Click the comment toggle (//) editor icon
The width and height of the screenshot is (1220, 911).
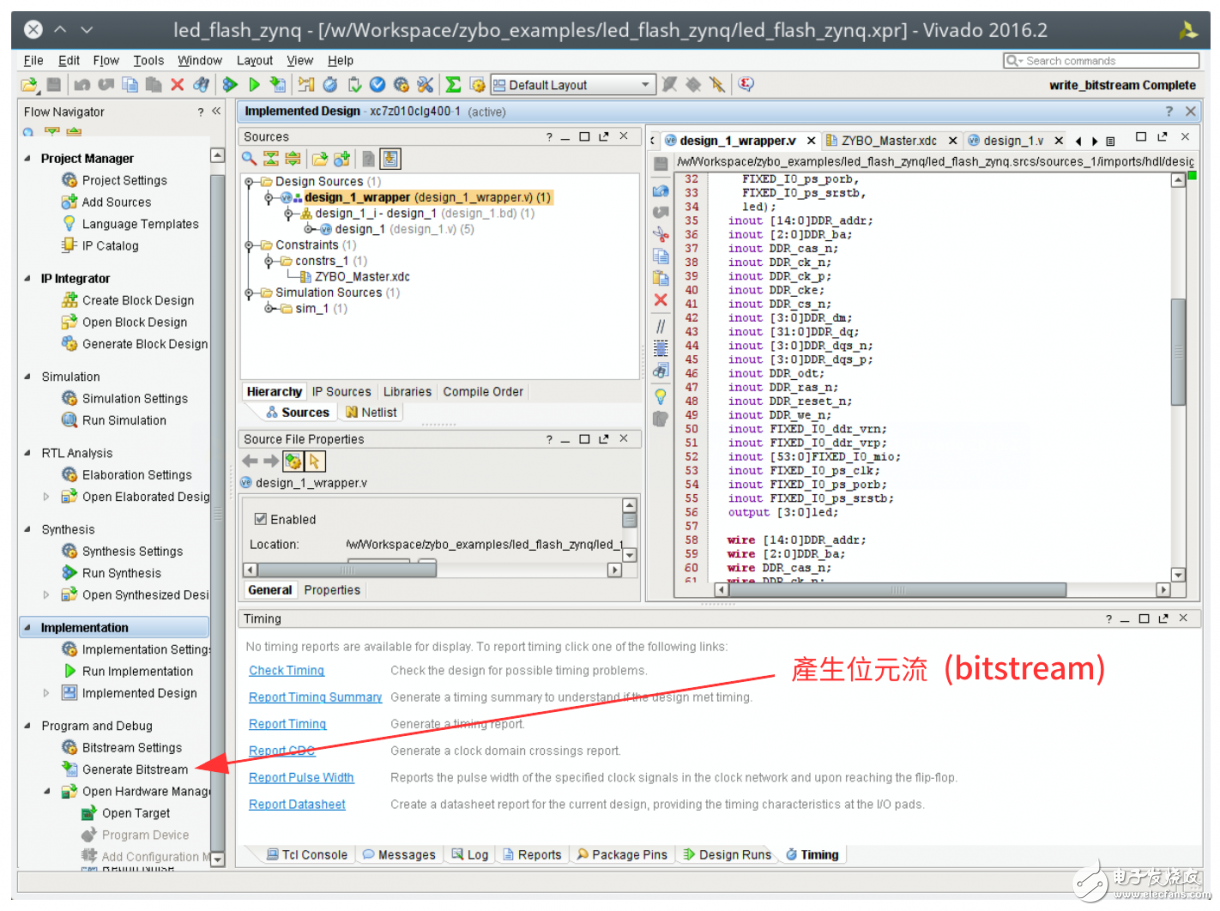[660, 326]
